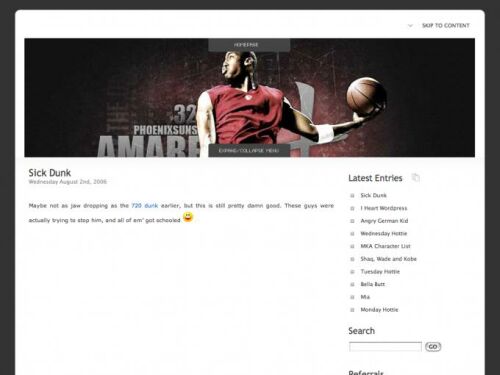The height and width of the screenshot is (375, 500).
Task: Open the Sick Dunk post title
Action: pyautogui.click(x=50, y=173)
